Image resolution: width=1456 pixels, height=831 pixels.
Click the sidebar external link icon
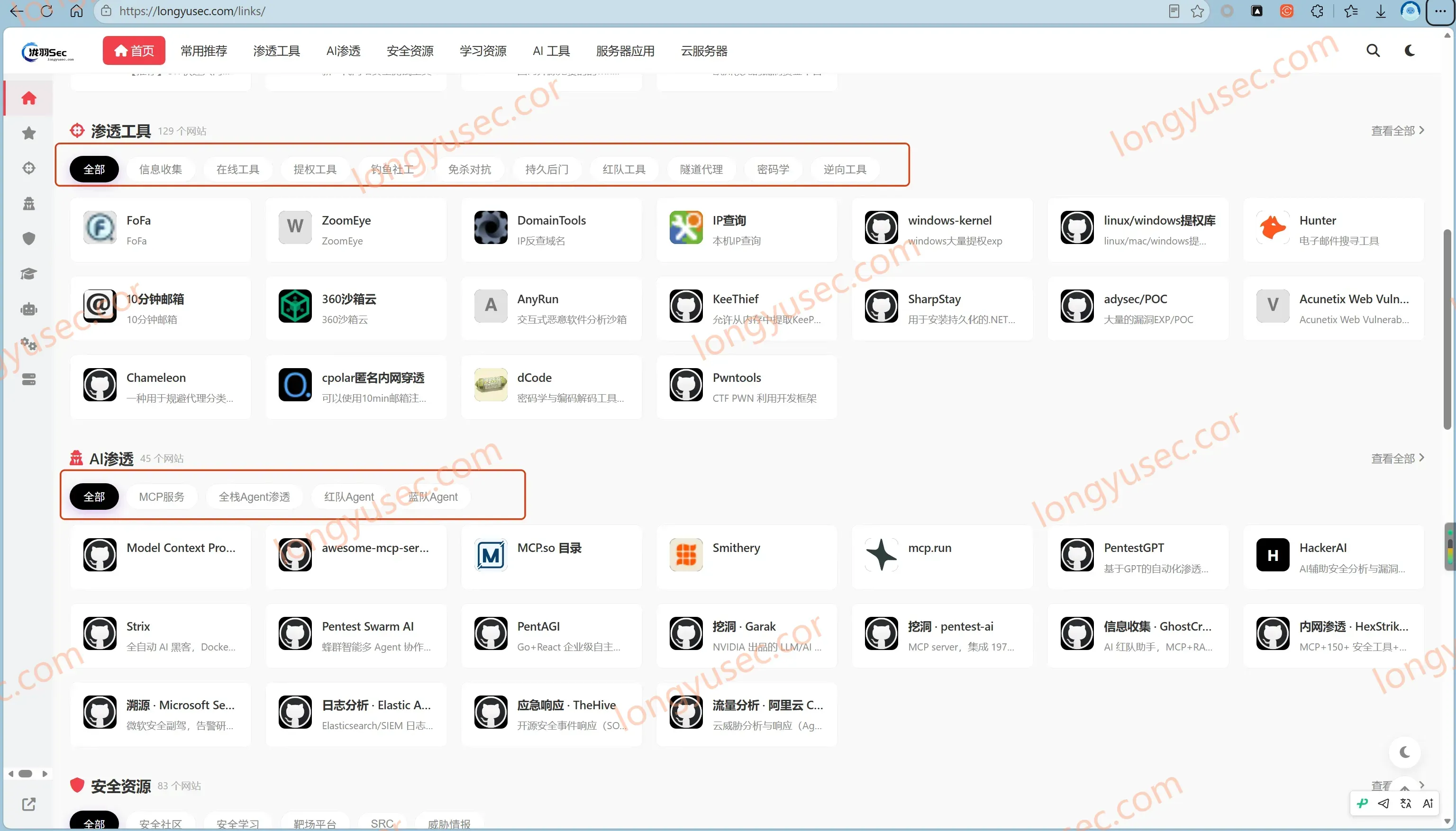[x=28, y=804]
